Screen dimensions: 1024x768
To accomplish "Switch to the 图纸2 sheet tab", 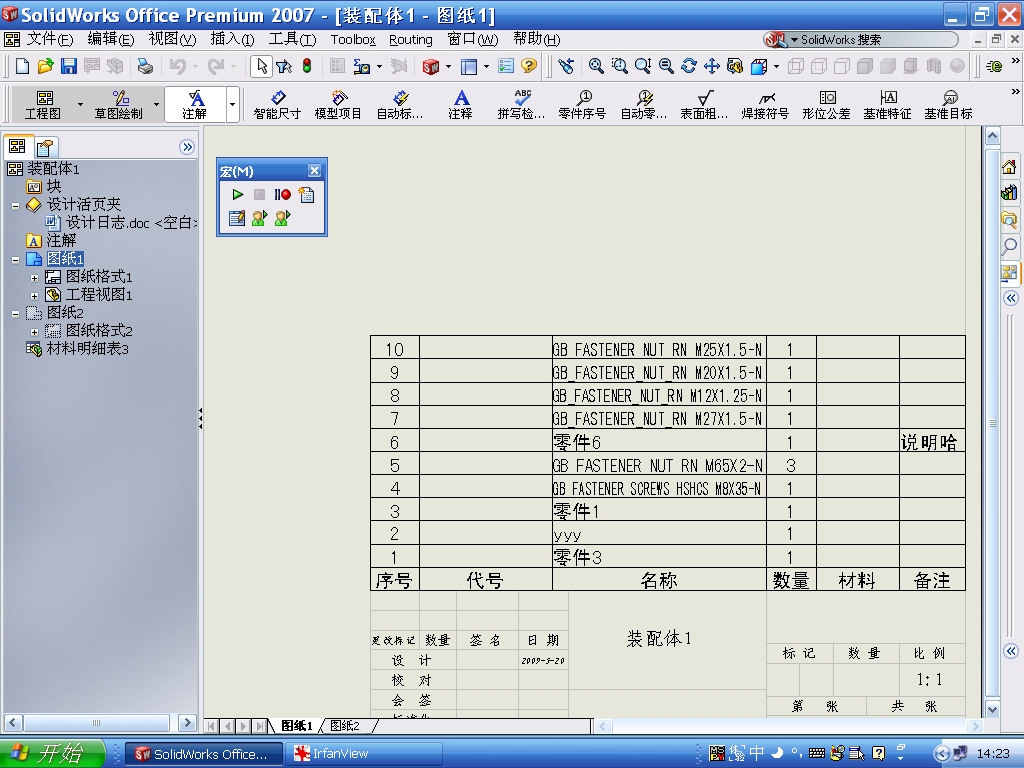I will (x=345, y=726).
